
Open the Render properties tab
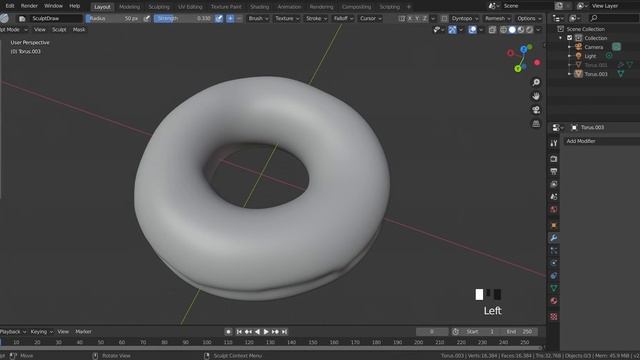click(x=553, y=159)
